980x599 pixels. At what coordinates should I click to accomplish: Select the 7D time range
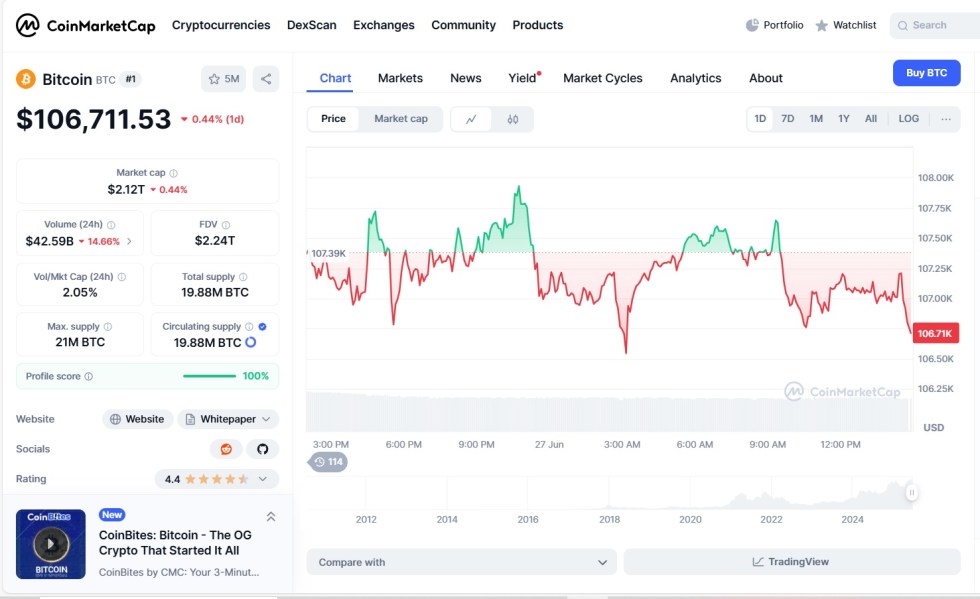click(787, 119)
